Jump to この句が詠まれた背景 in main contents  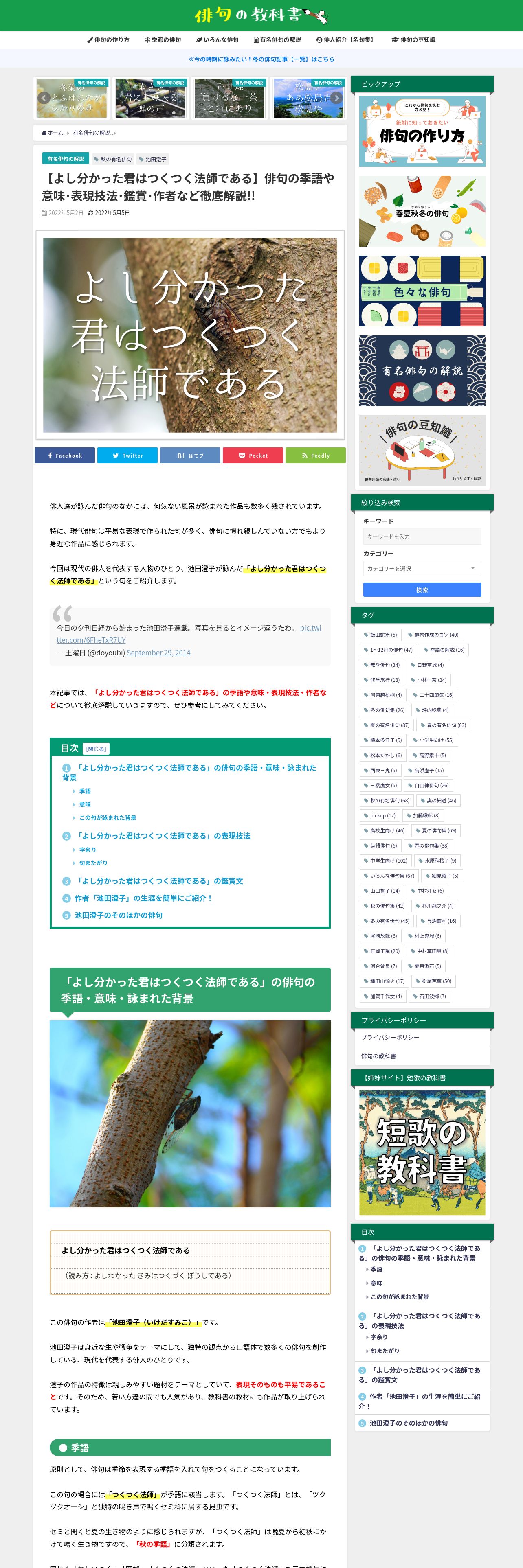107,817
